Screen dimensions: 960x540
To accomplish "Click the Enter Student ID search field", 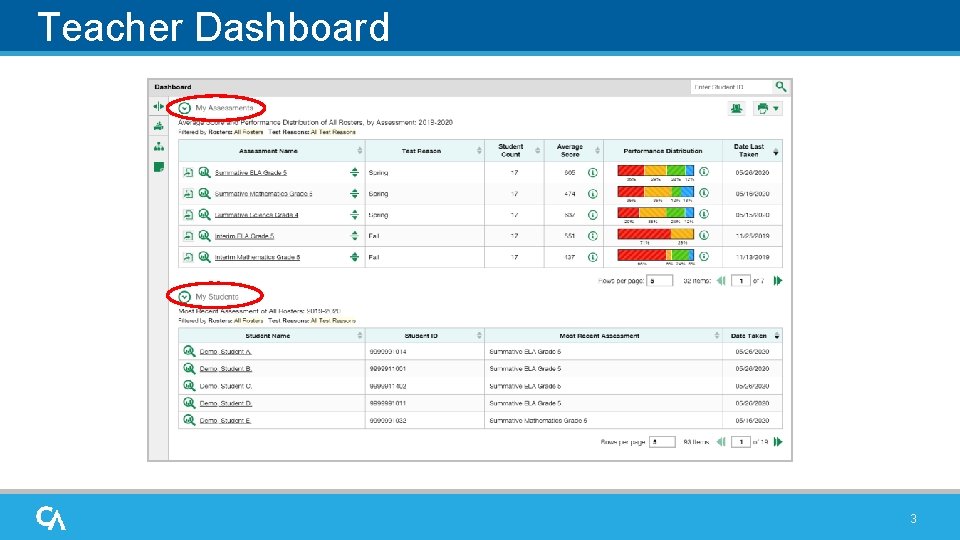I will pos(732,87).
